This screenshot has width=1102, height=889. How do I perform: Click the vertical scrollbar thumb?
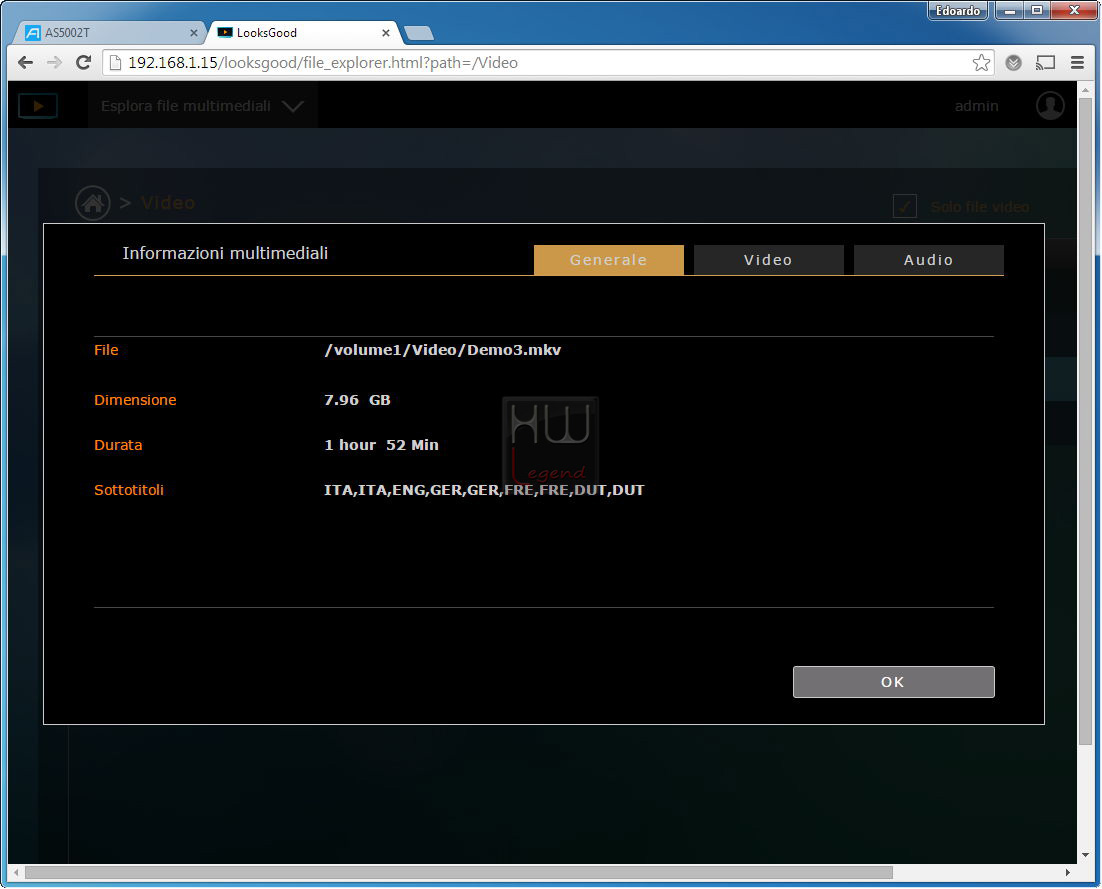pos(1085,420)
